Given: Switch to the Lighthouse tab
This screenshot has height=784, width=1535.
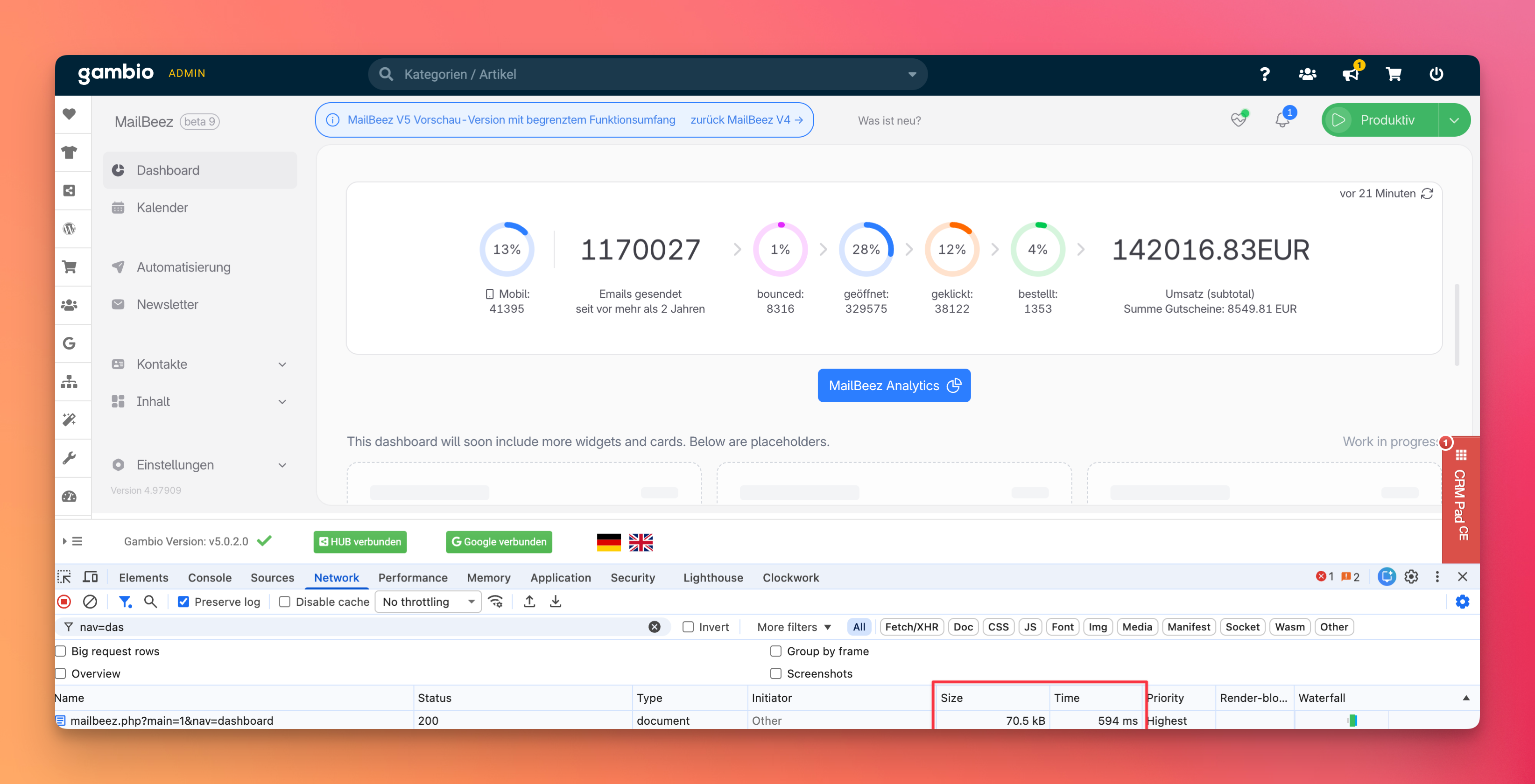Looking at the screenshot, I should (713, 577).
